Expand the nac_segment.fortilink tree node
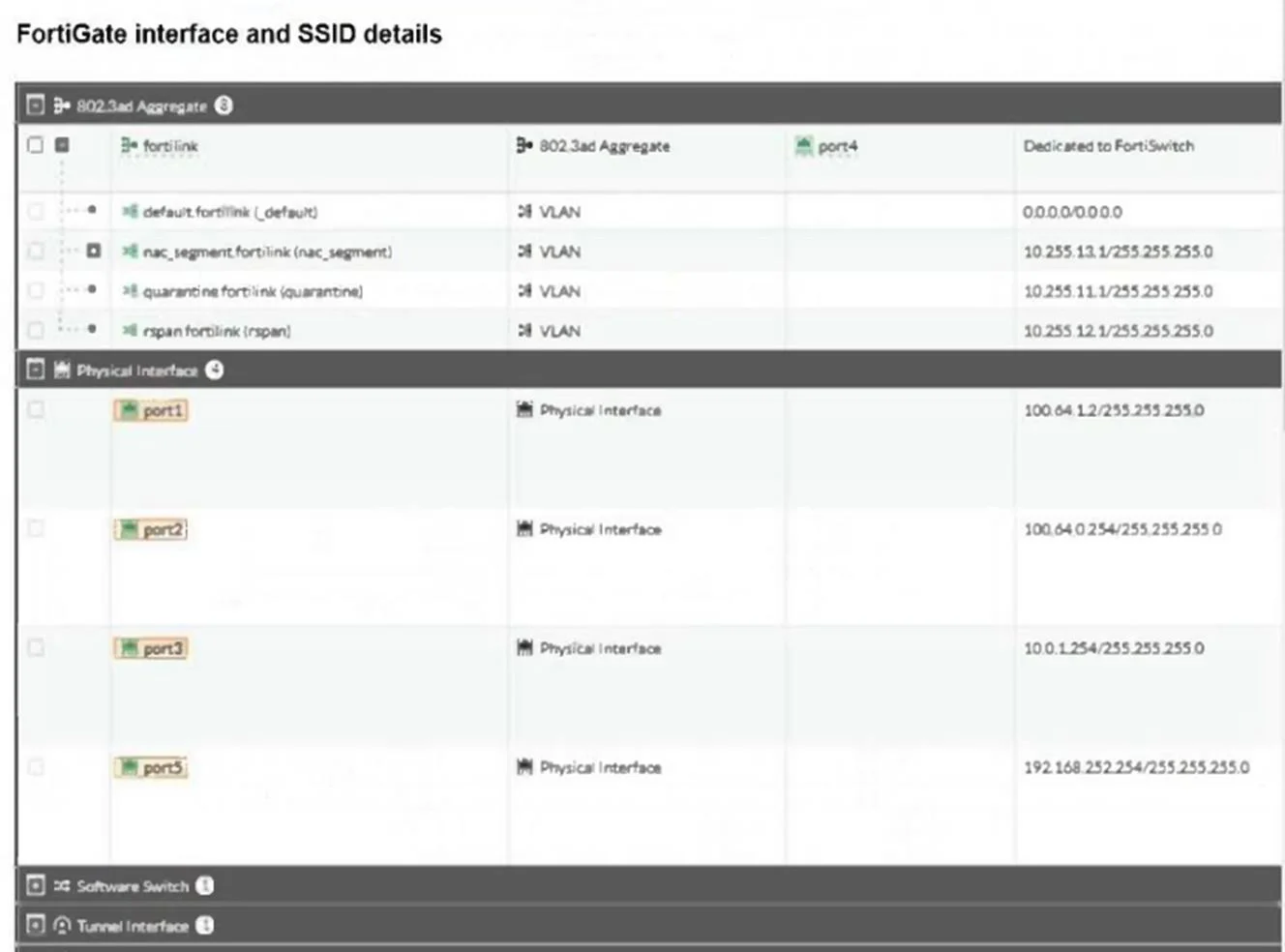The image size is (1285, 952). point(93,251)
